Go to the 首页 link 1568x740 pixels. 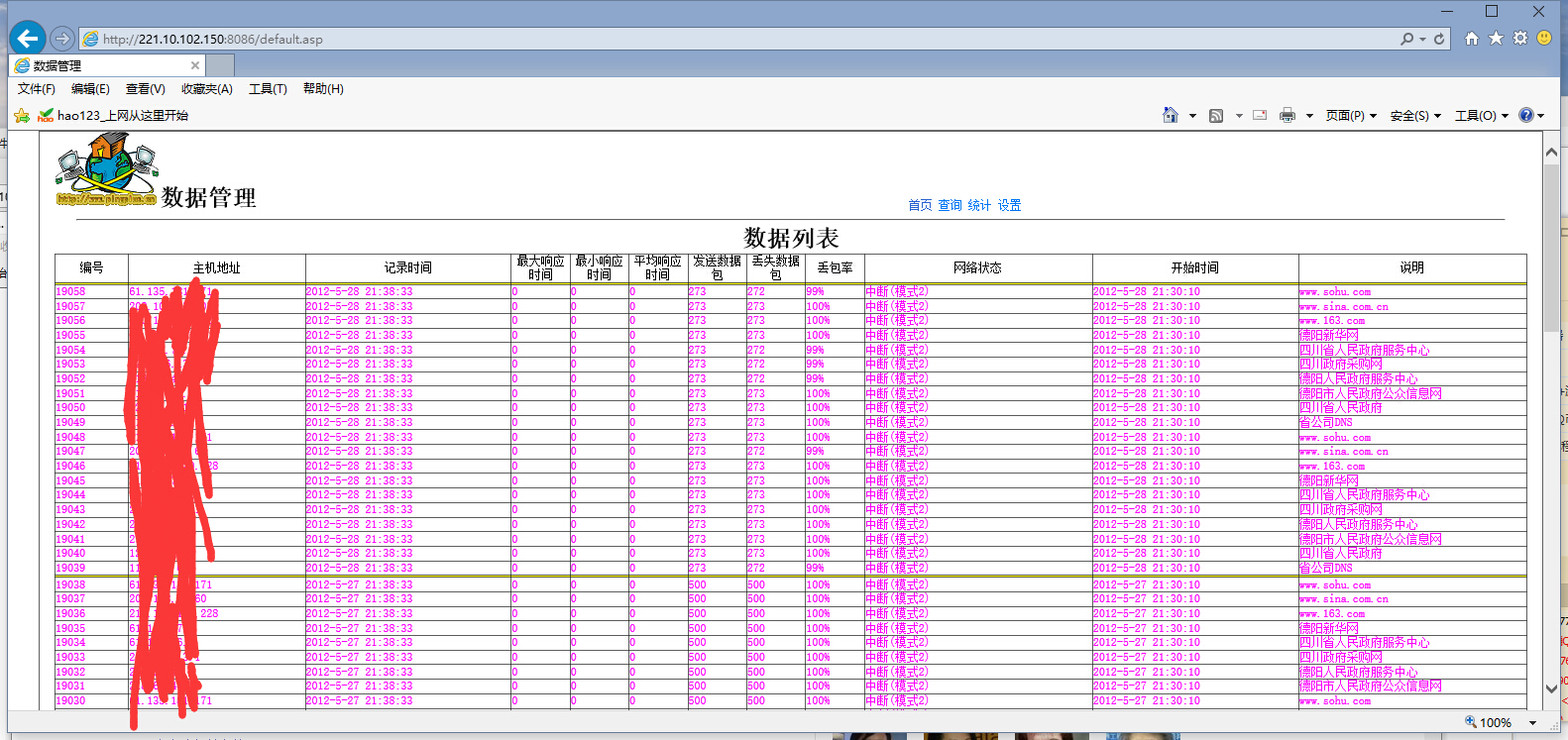coord(920,205)
